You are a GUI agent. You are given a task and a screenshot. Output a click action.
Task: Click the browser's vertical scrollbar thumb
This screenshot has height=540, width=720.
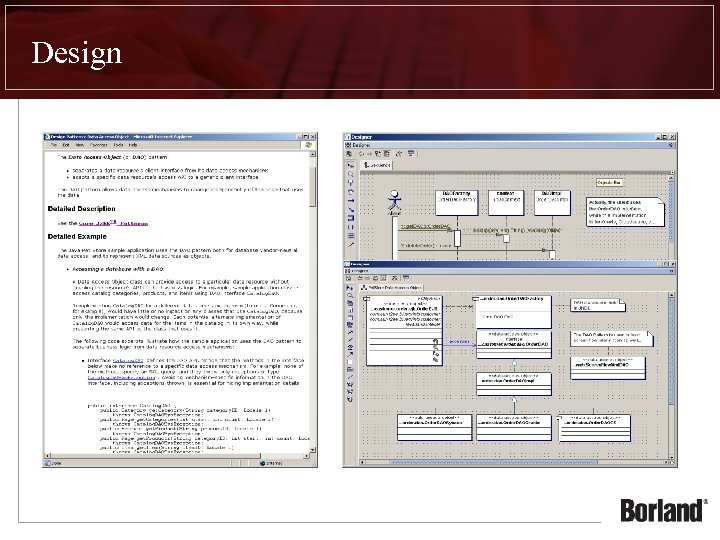coord(313,186)
